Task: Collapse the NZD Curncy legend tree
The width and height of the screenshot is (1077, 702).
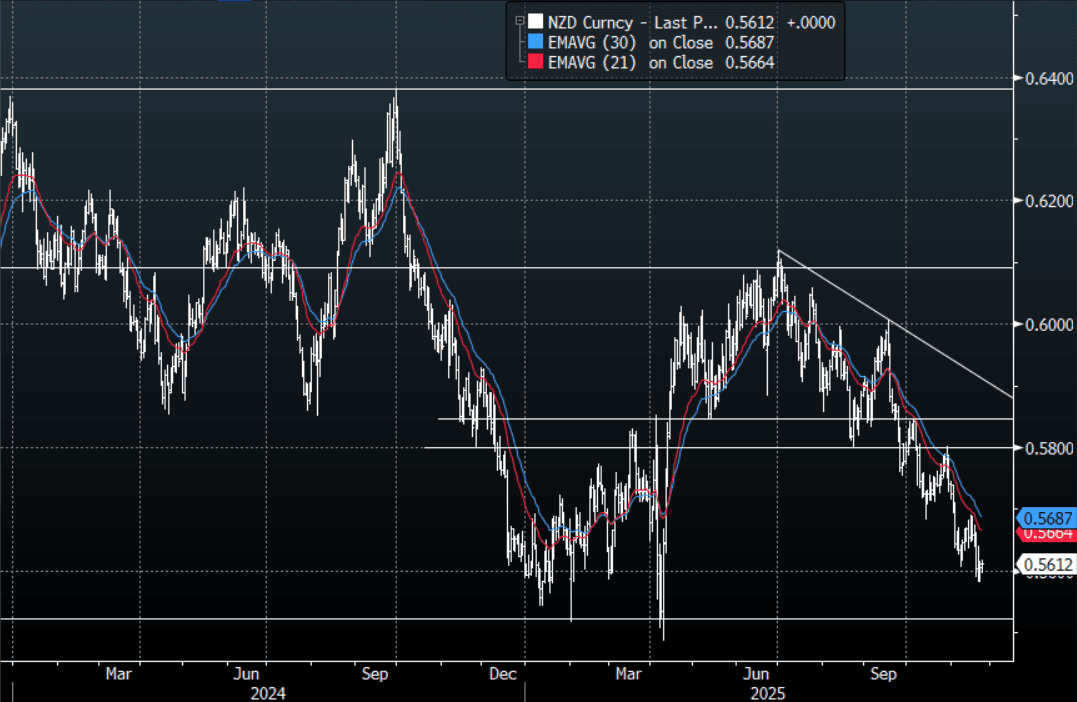Action: click(x=518, y=21)
